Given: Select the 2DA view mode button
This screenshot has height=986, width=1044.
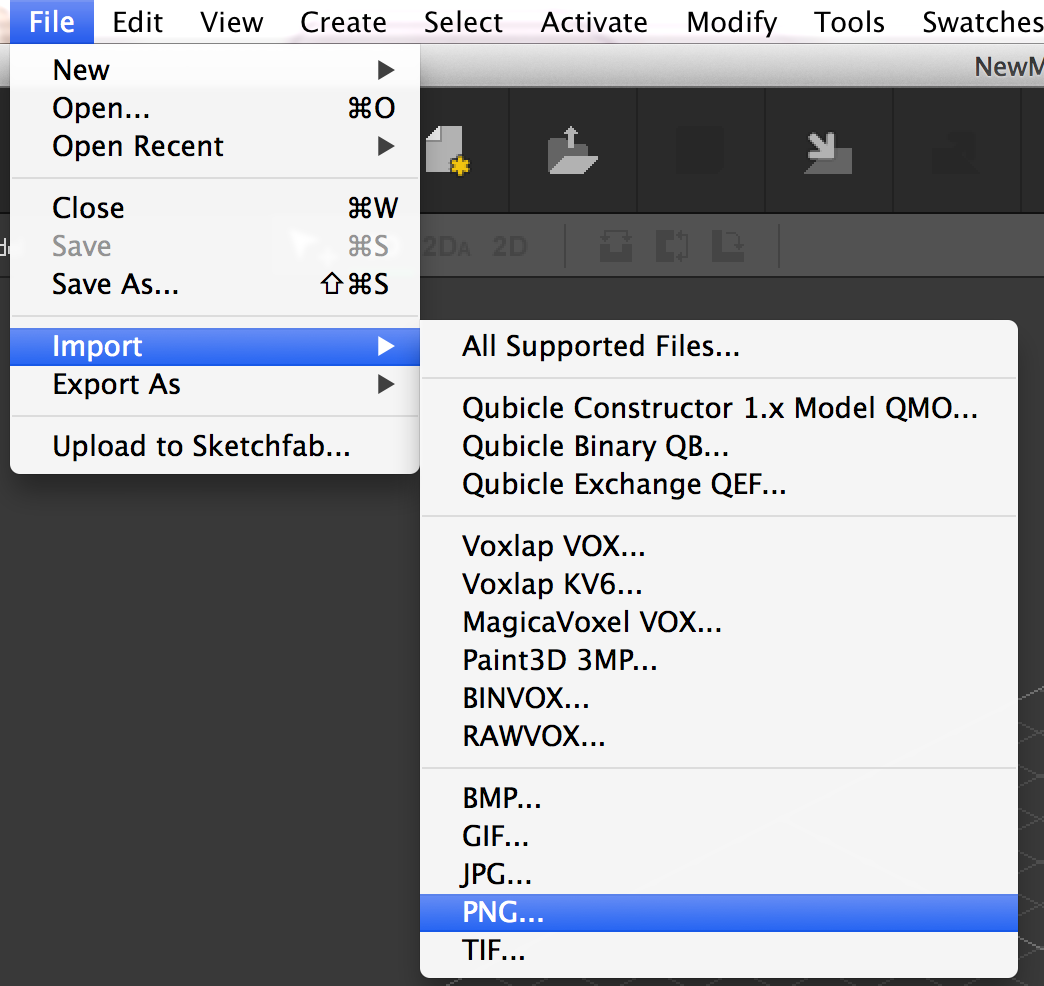Looking at the screenshot, I should click(x=447, y=247).
